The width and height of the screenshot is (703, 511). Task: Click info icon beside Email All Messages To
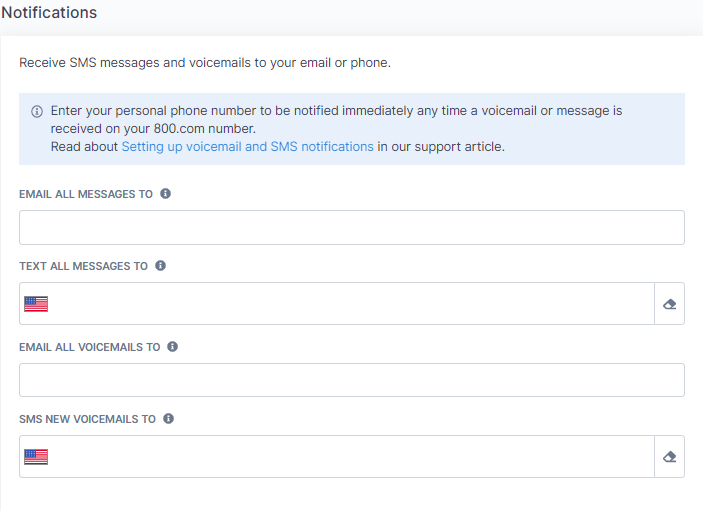coord(165,194)
